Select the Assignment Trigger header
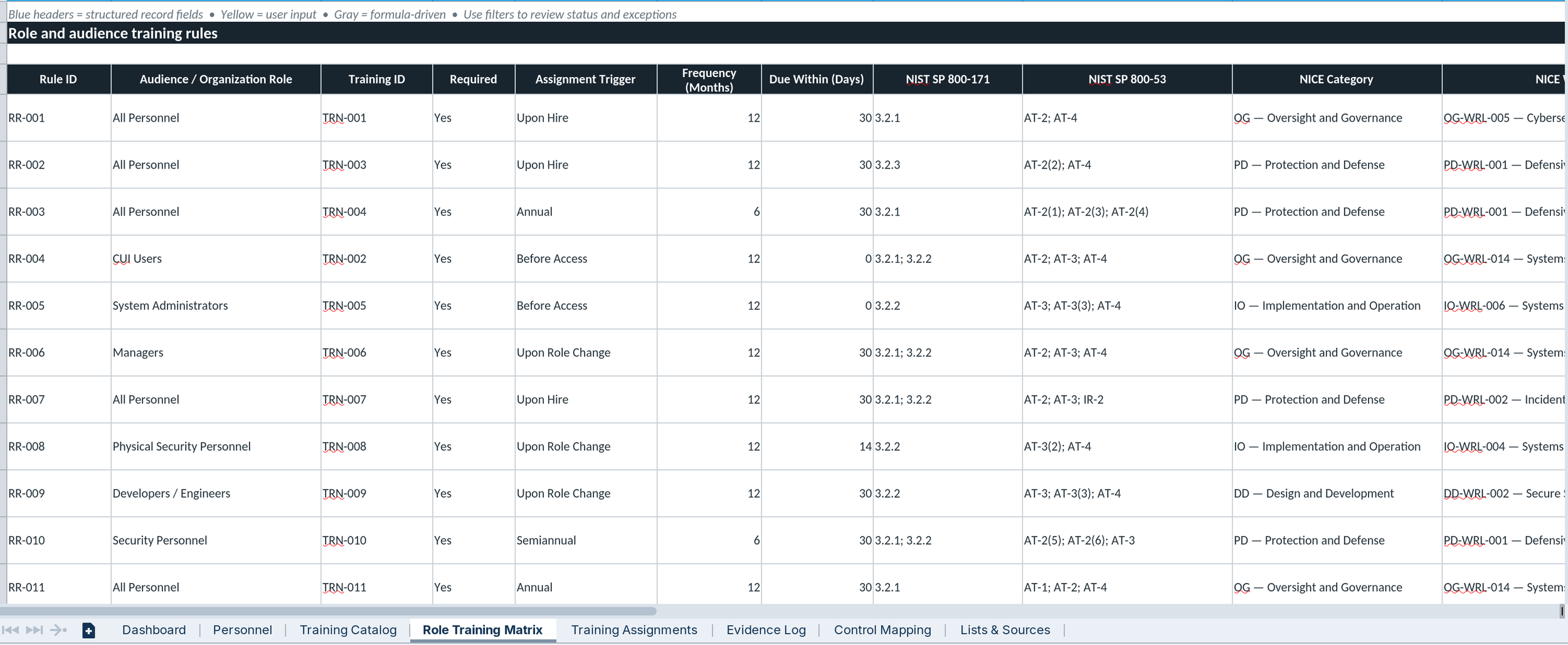Image resolution: width=1568 pixels, height=645 pixels. tap(586, 79)
